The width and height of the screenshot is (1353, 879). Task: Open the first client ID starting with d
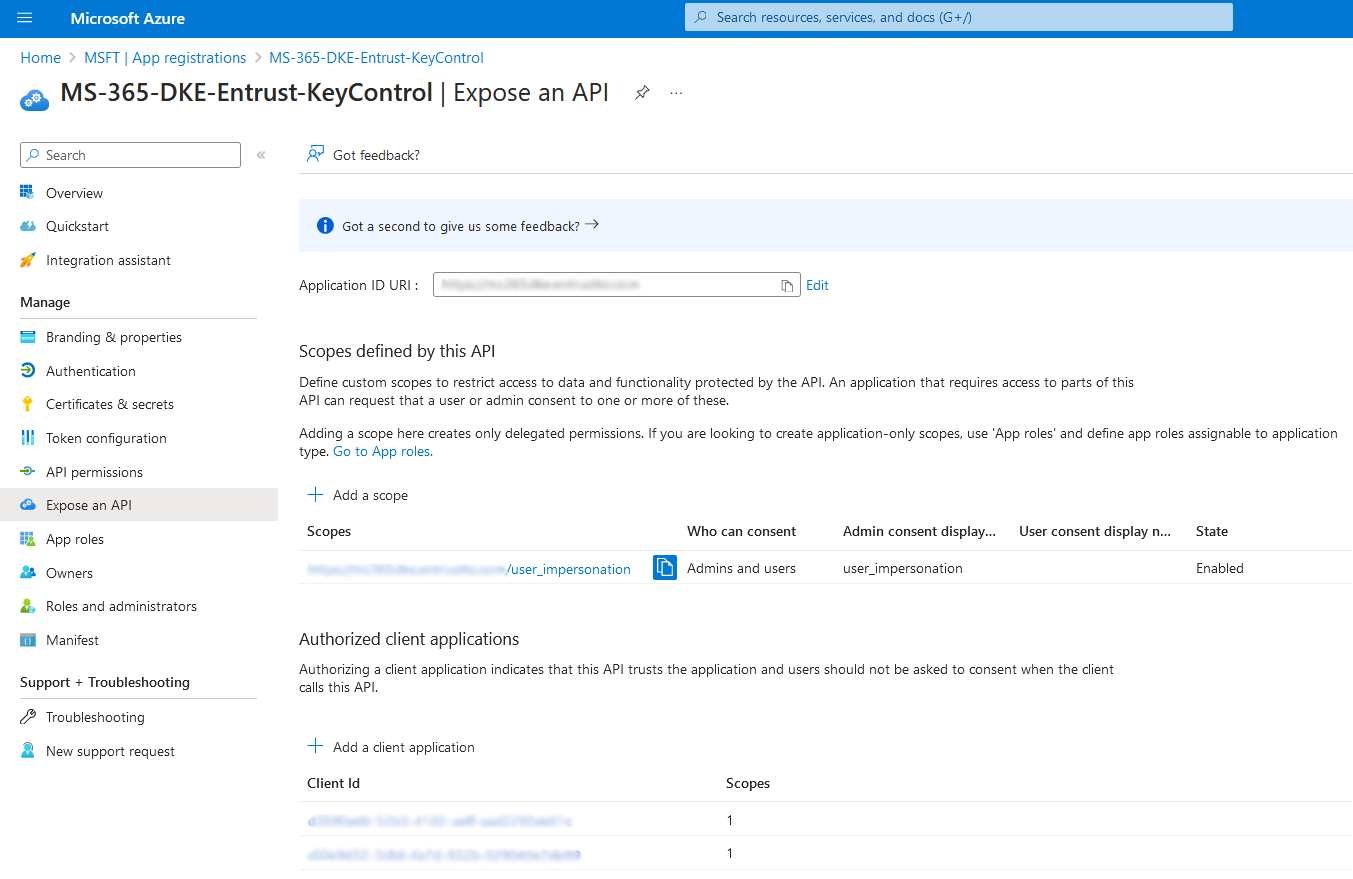click(440, 821)
